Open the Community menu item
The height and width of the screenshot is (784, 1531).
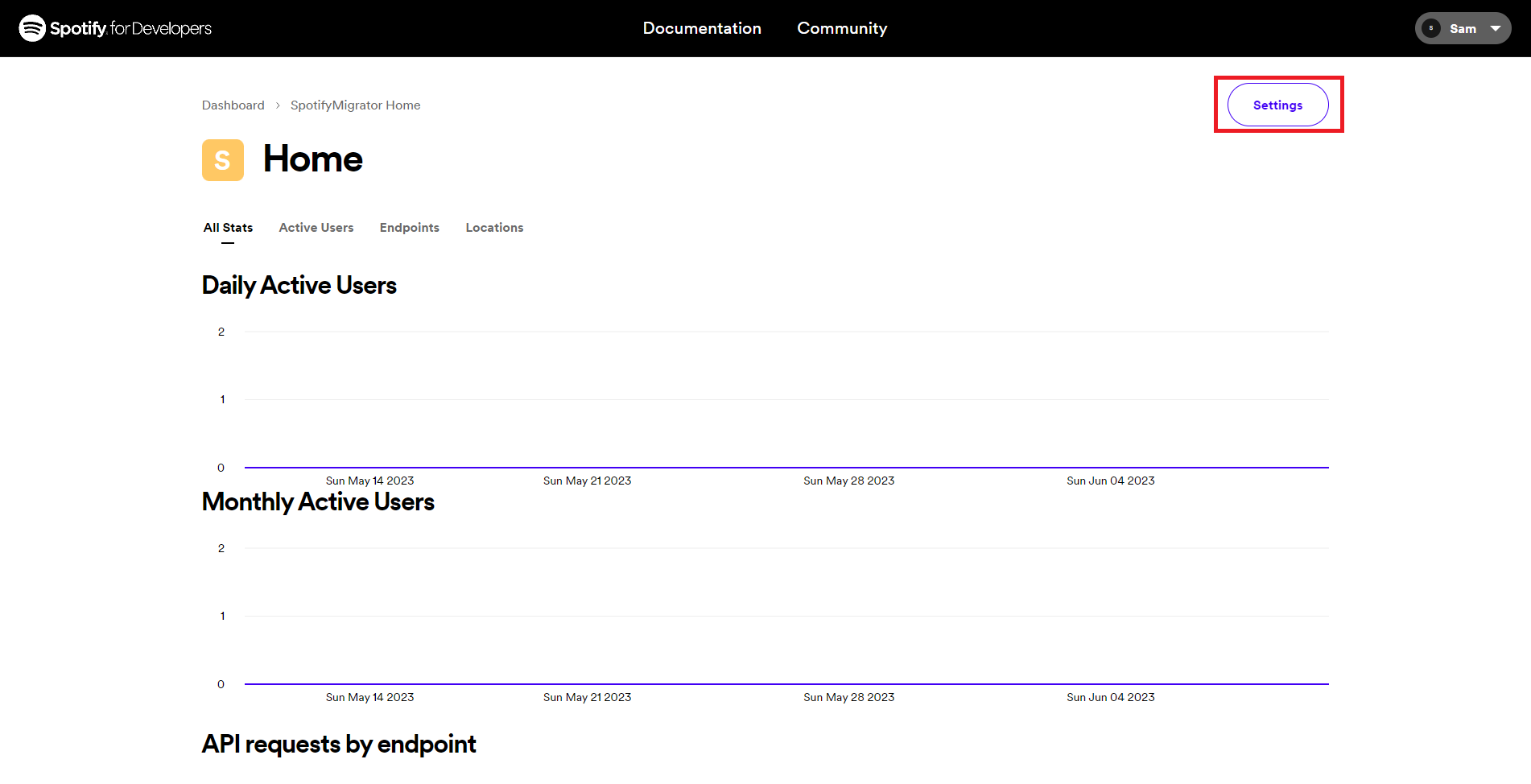coord(842,28)
